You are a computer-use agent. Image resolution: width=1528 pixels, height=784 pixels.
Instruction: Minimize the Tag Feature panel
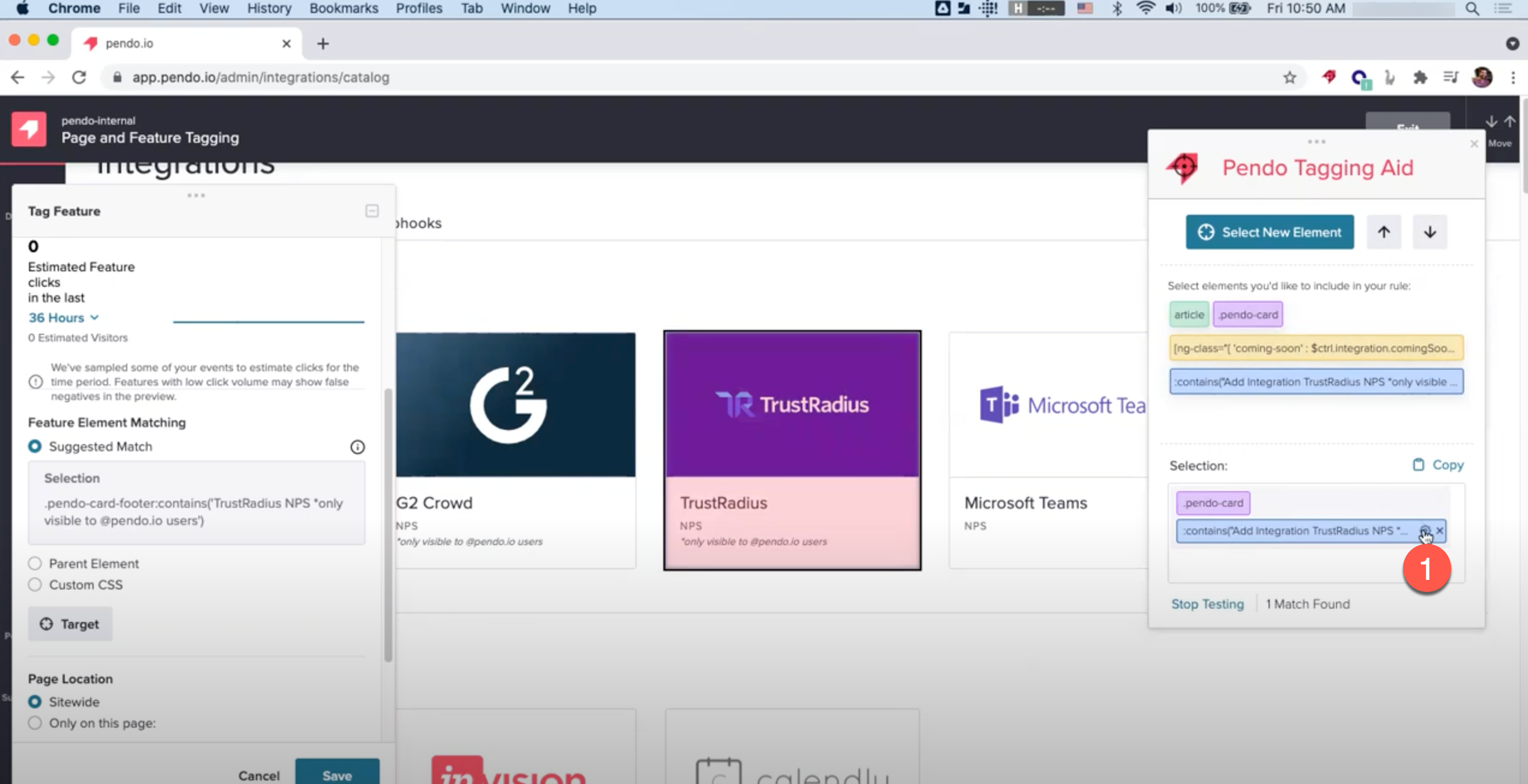(372, 211)
